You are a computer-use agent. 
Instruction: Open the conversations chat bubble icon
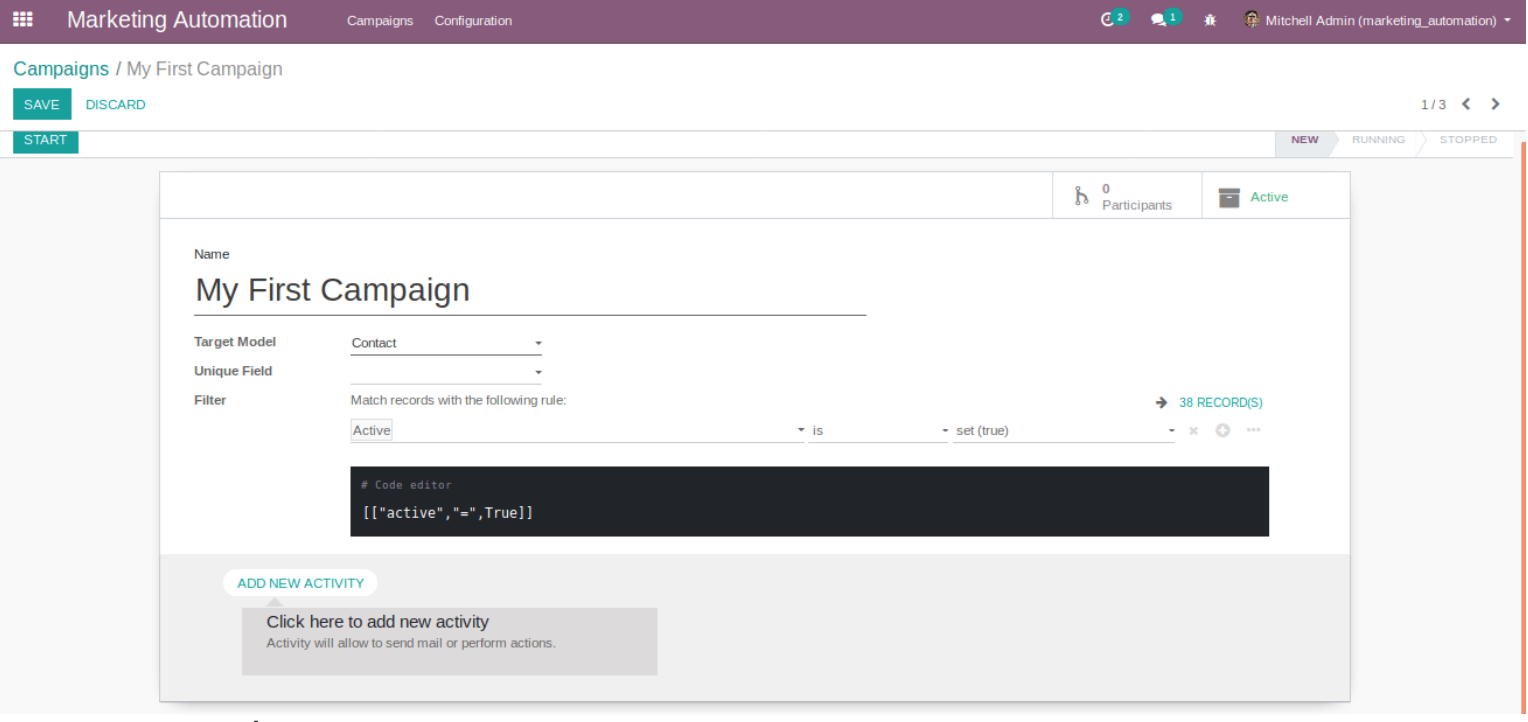1158,20
